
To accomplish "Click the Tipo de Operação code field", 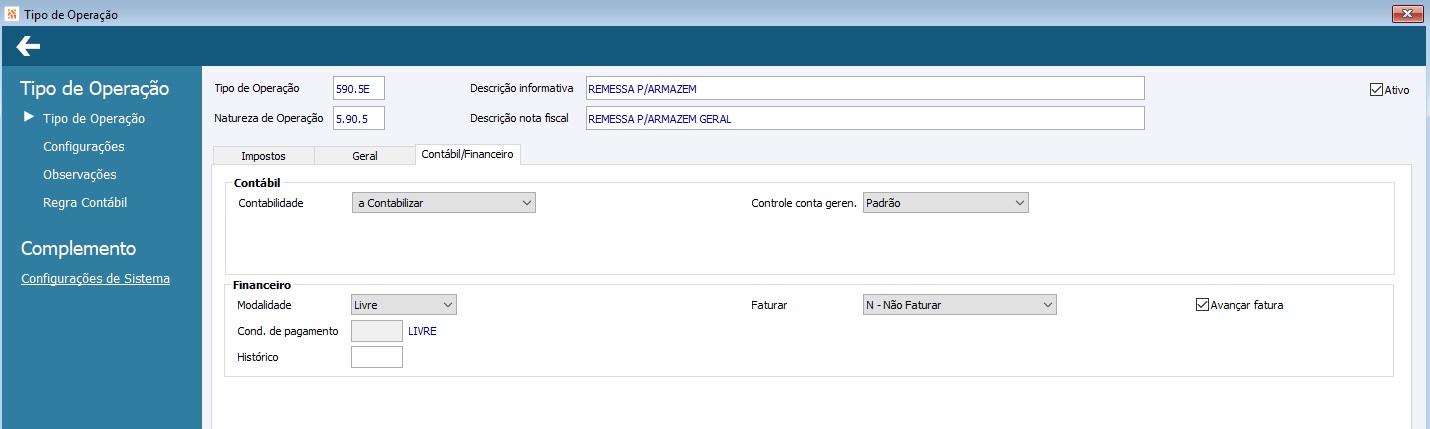I will [358, 88].
